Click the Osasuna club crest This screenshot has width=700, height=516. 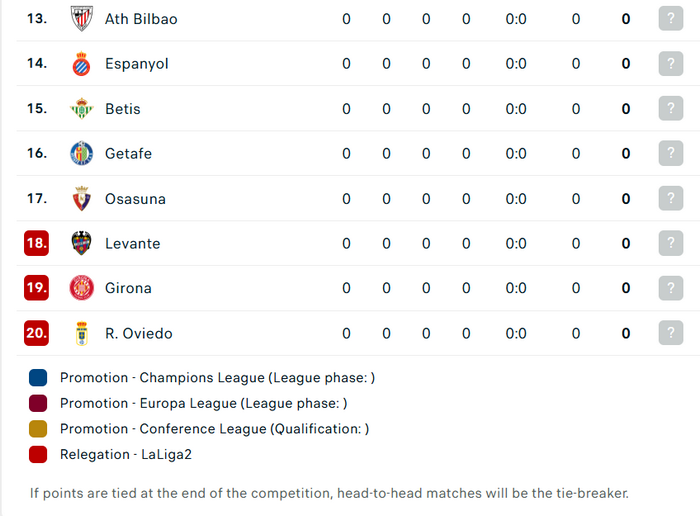[82, 198]
